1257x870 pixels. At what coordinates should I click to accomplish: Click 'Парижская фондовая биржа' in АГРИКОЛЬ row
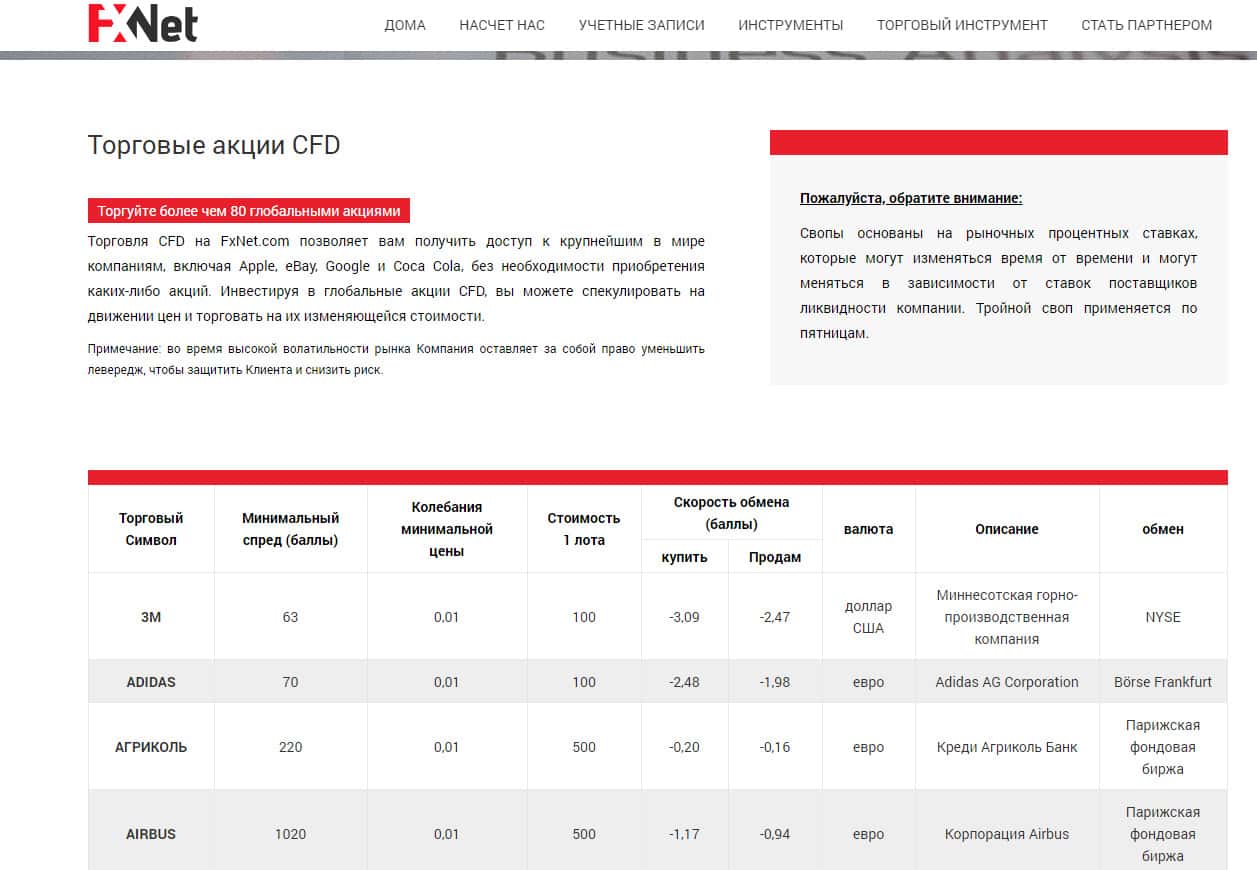[x=1163, y=747]
